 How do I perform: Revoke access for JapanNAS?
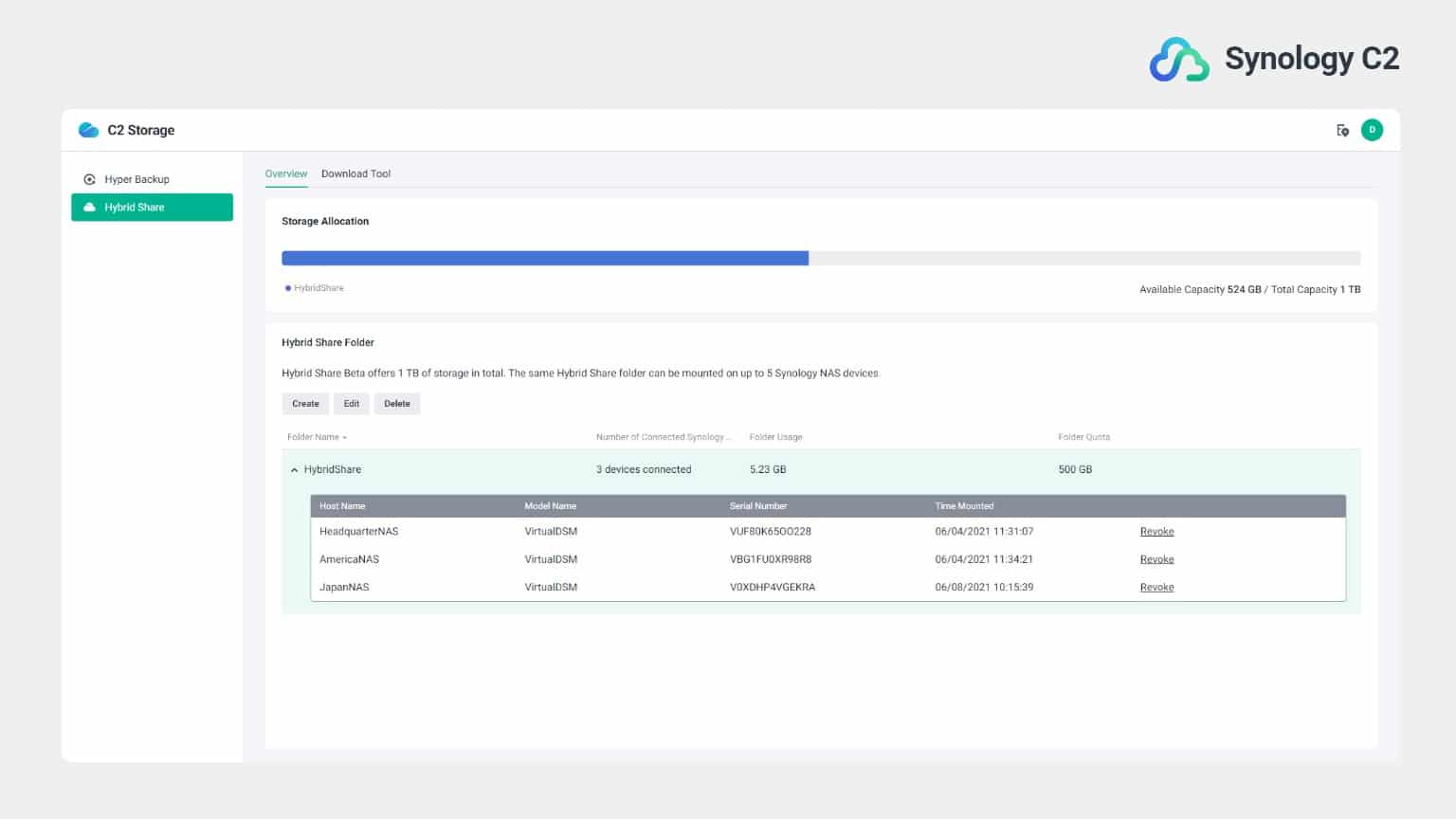click(1156, 588)
